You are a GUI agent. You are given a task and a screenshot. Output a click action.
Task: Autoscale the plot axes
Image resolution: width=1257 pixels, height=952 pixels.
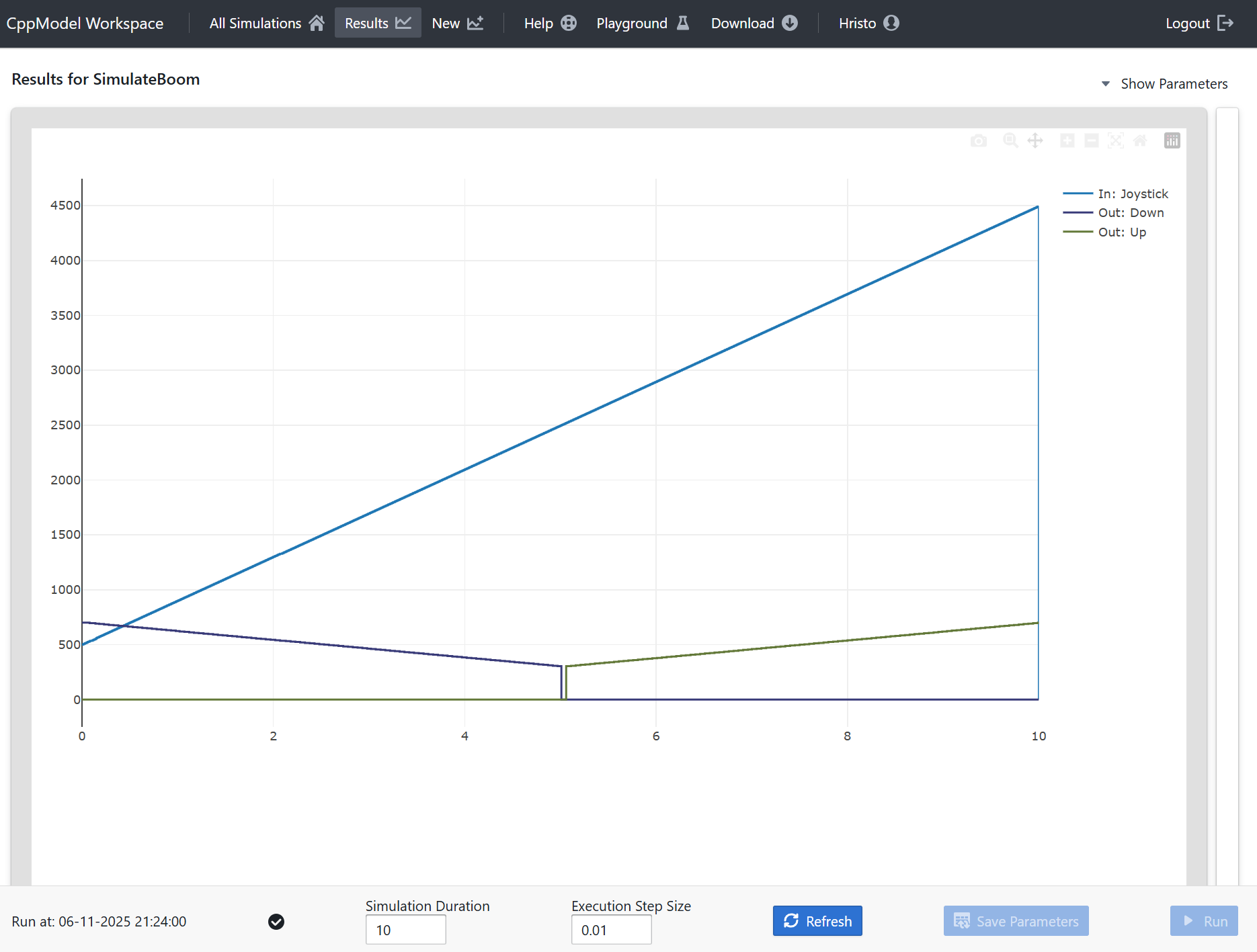(1116, 140)
